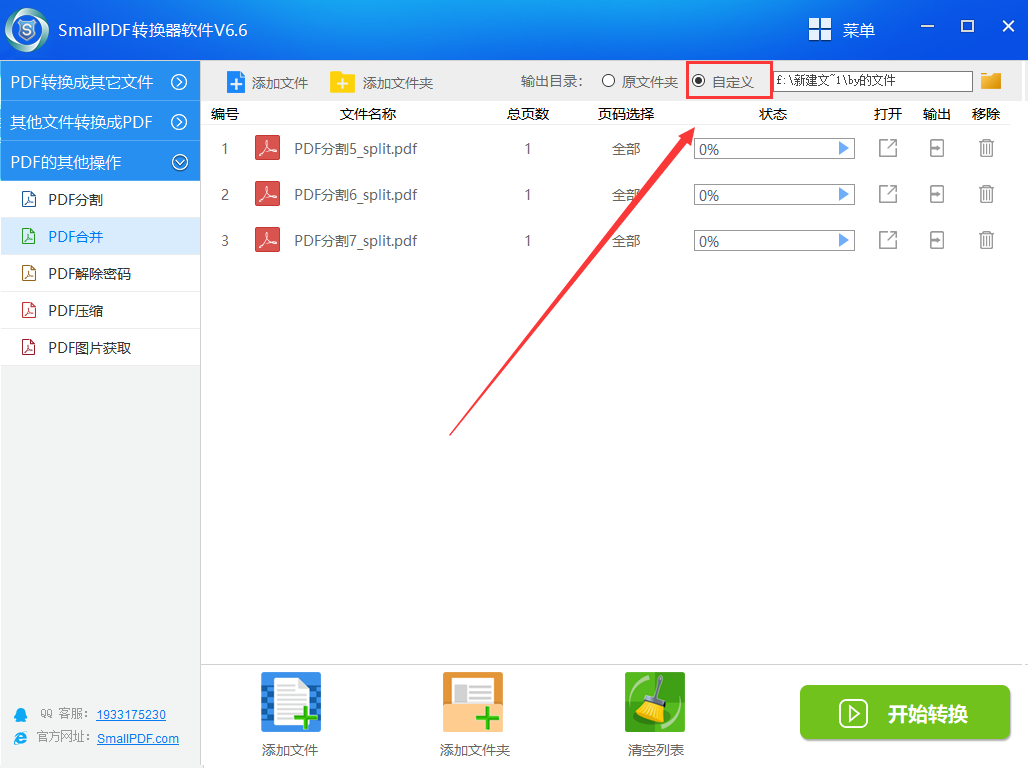Click 全部 page selection for PDF分割5_split.pdf
This screenshot has height=768, width=1028.
626,149
